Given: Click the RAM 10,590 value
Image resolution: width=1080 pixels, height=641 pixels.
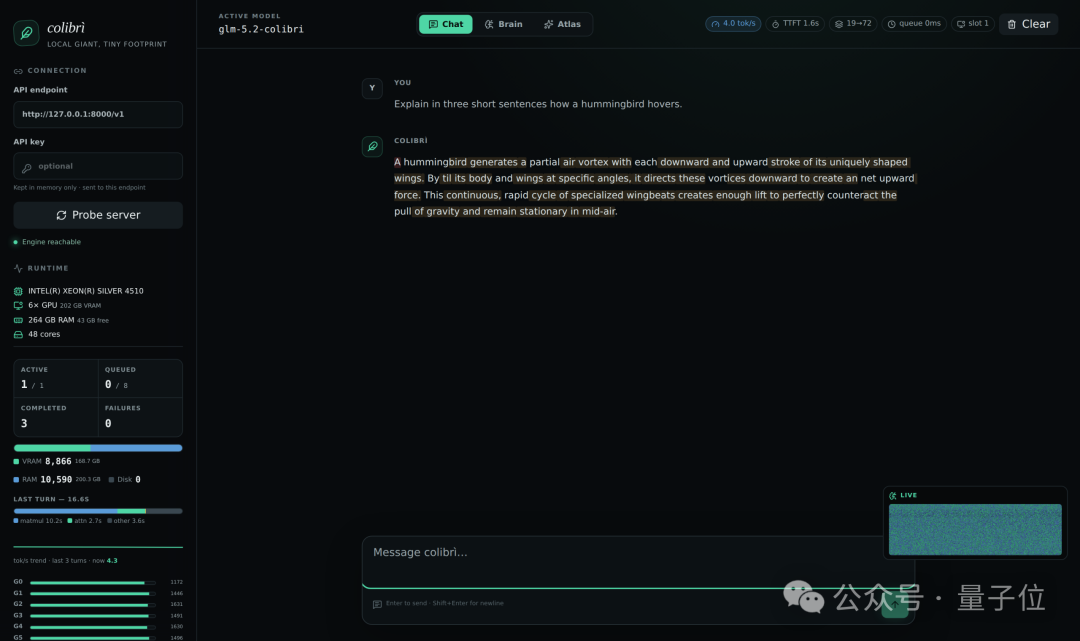Looking at the screenshot, I should click(x=56, y=479).
